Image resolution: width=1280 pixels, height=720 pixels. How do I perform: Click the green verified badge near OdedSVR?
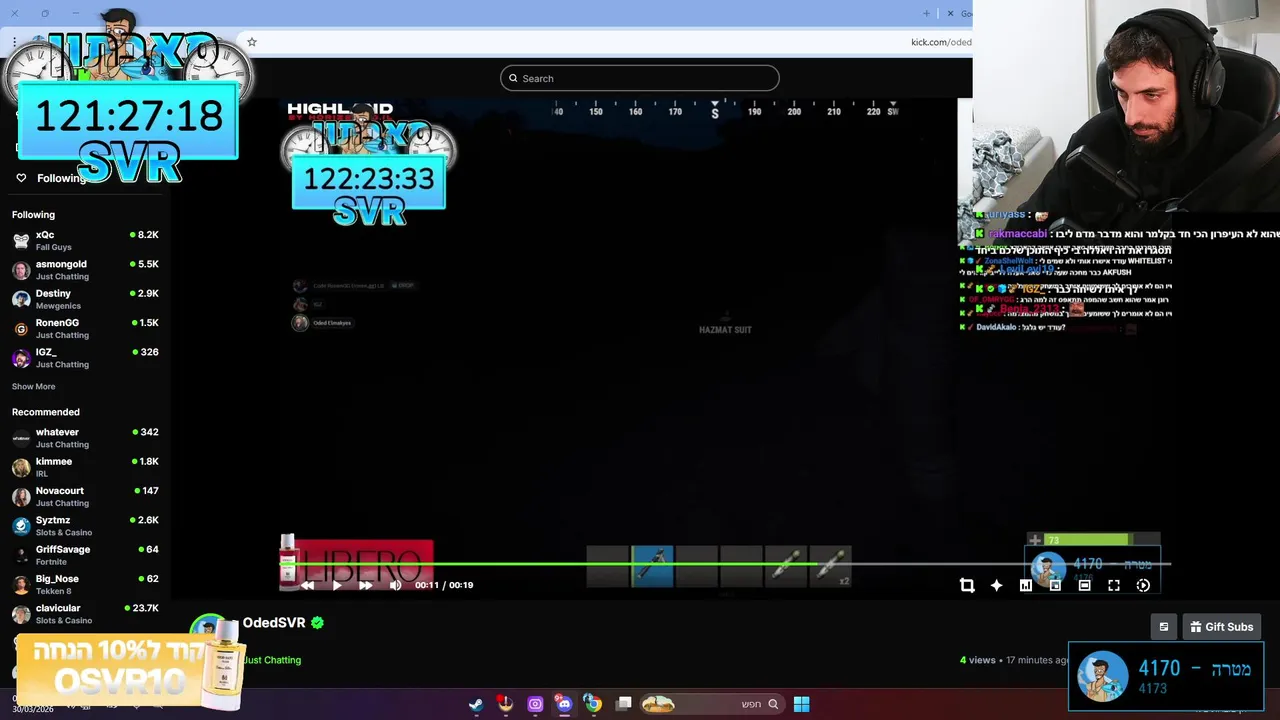click(317, 622)
